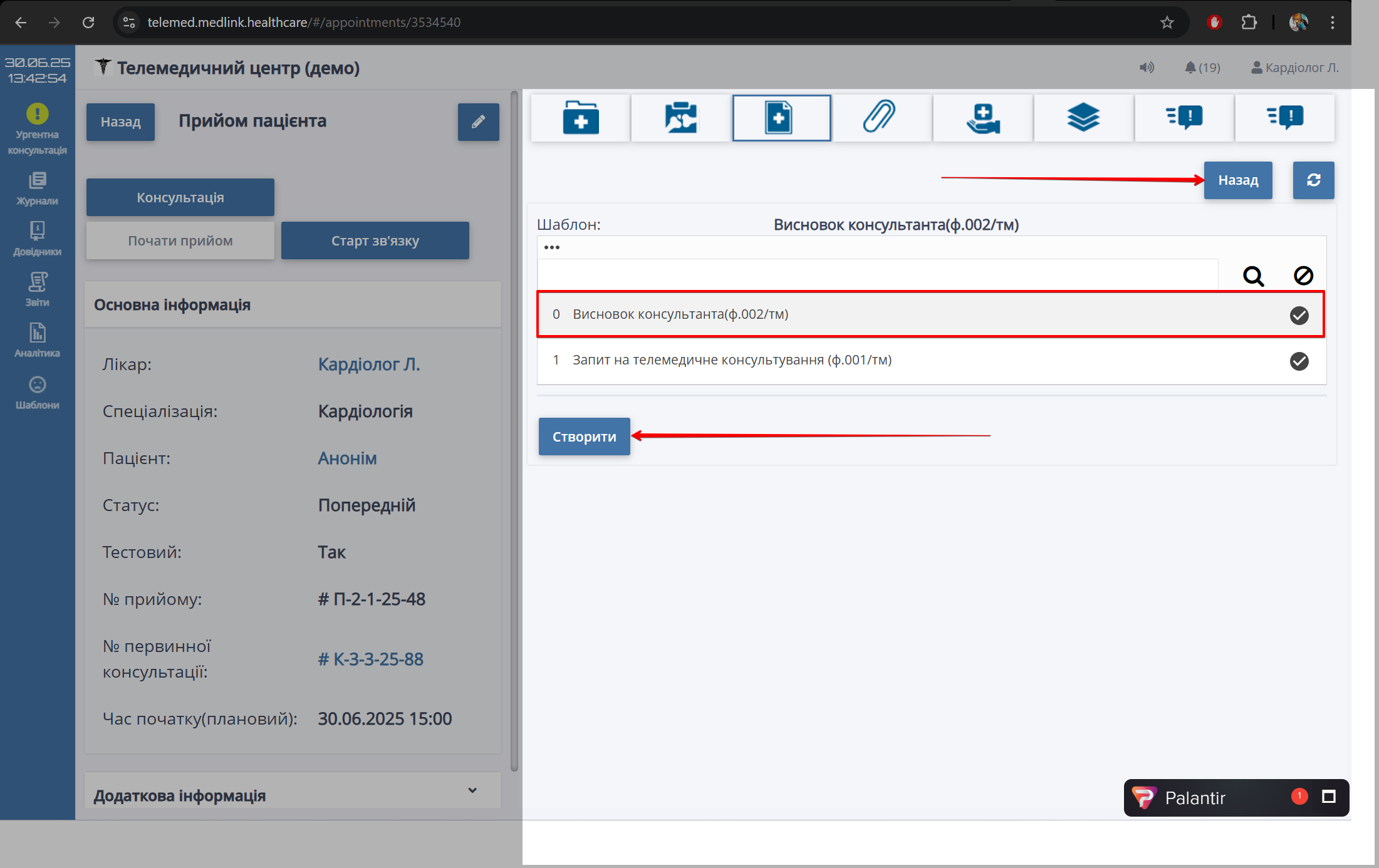Mute sound with the speaker icon

[1146, 68]
